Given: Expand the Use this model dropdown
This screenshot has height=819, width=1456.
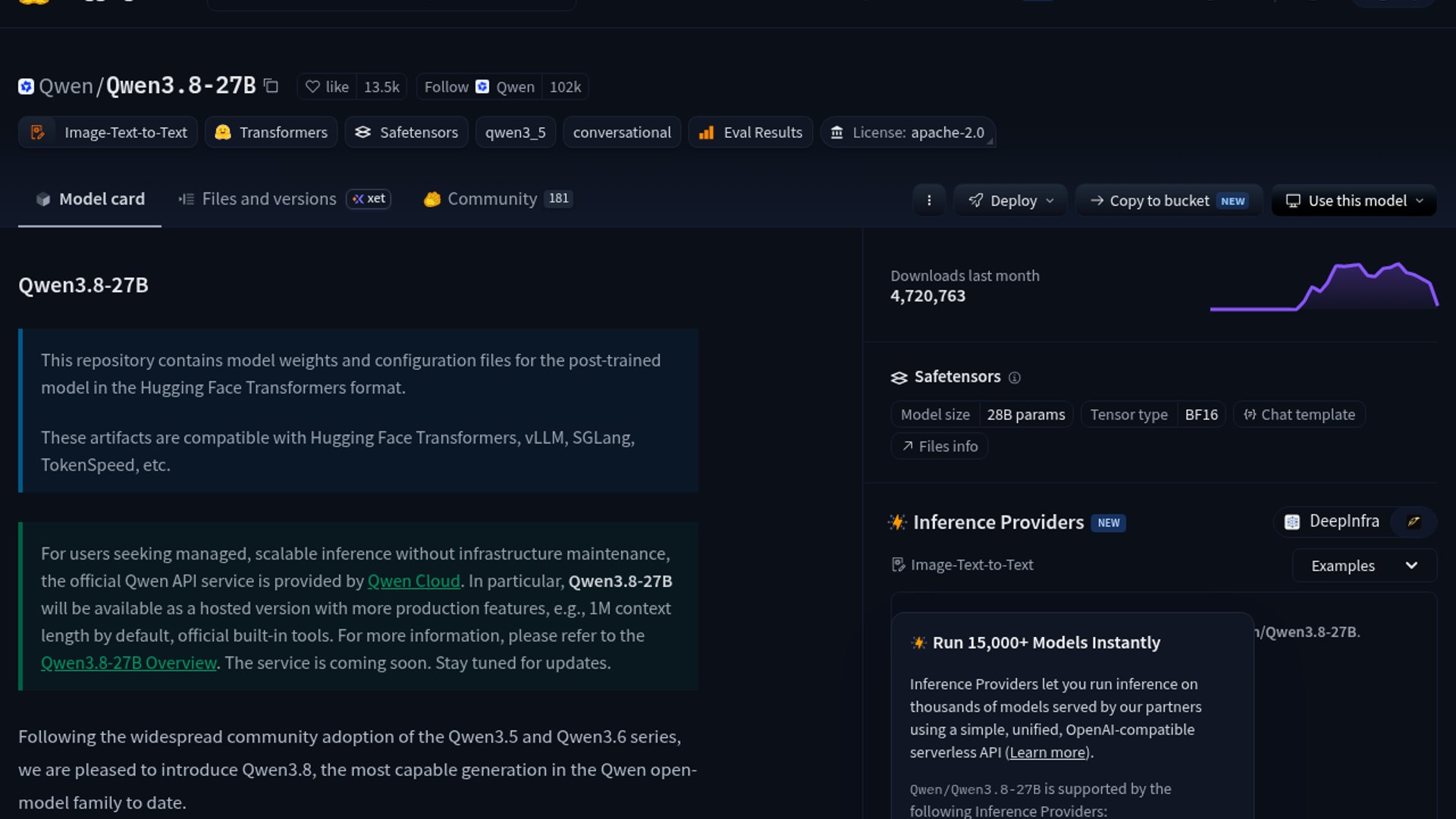Looking at the screenshot, I should (x=1354, y=200).
